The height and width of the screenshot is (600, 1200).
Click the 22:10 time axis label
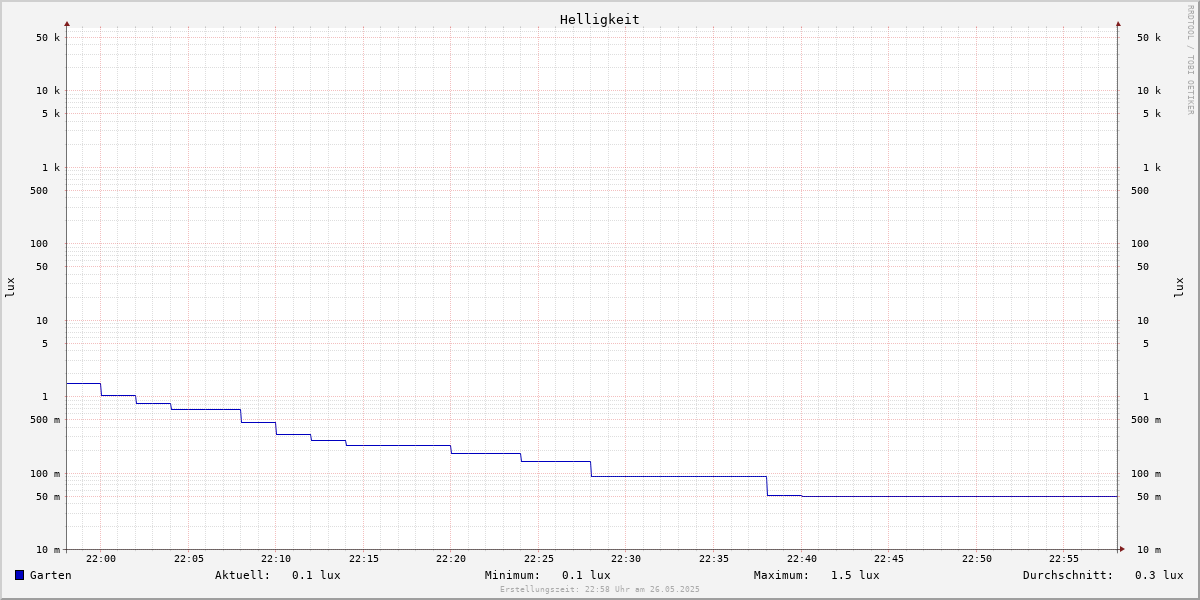276,559
